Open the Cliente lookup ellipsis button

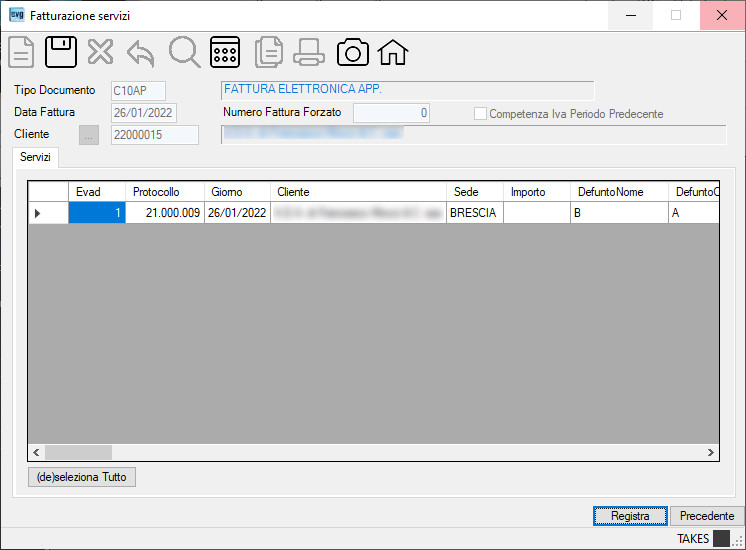[89, 135]
